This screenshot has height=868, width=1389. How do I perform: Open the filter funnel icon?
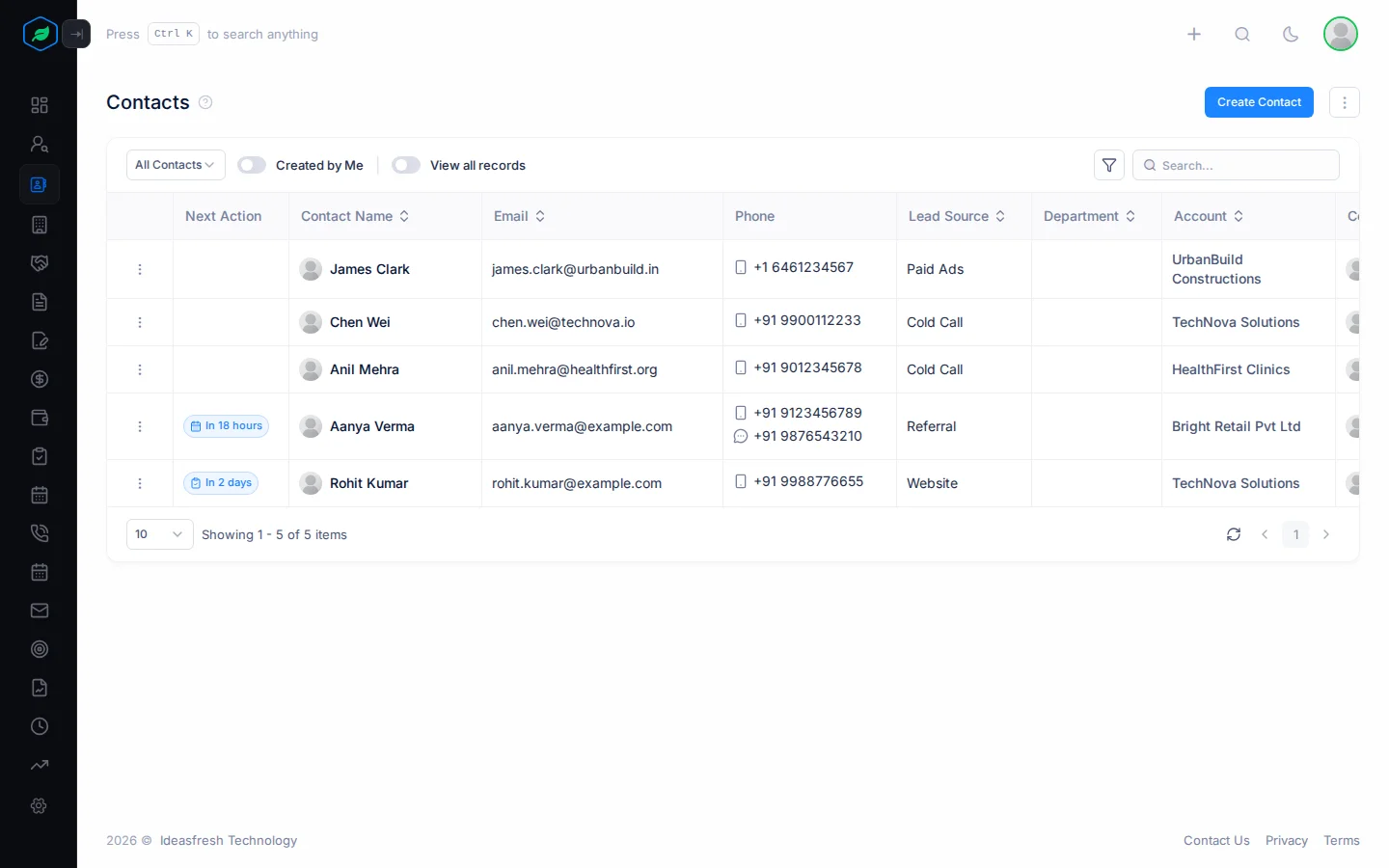coord(1109,165)
